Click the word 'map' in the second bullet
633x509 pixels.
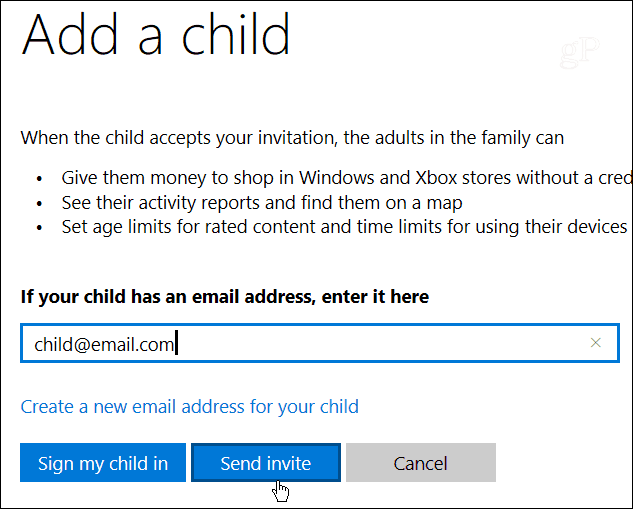(x=444, y=203)
